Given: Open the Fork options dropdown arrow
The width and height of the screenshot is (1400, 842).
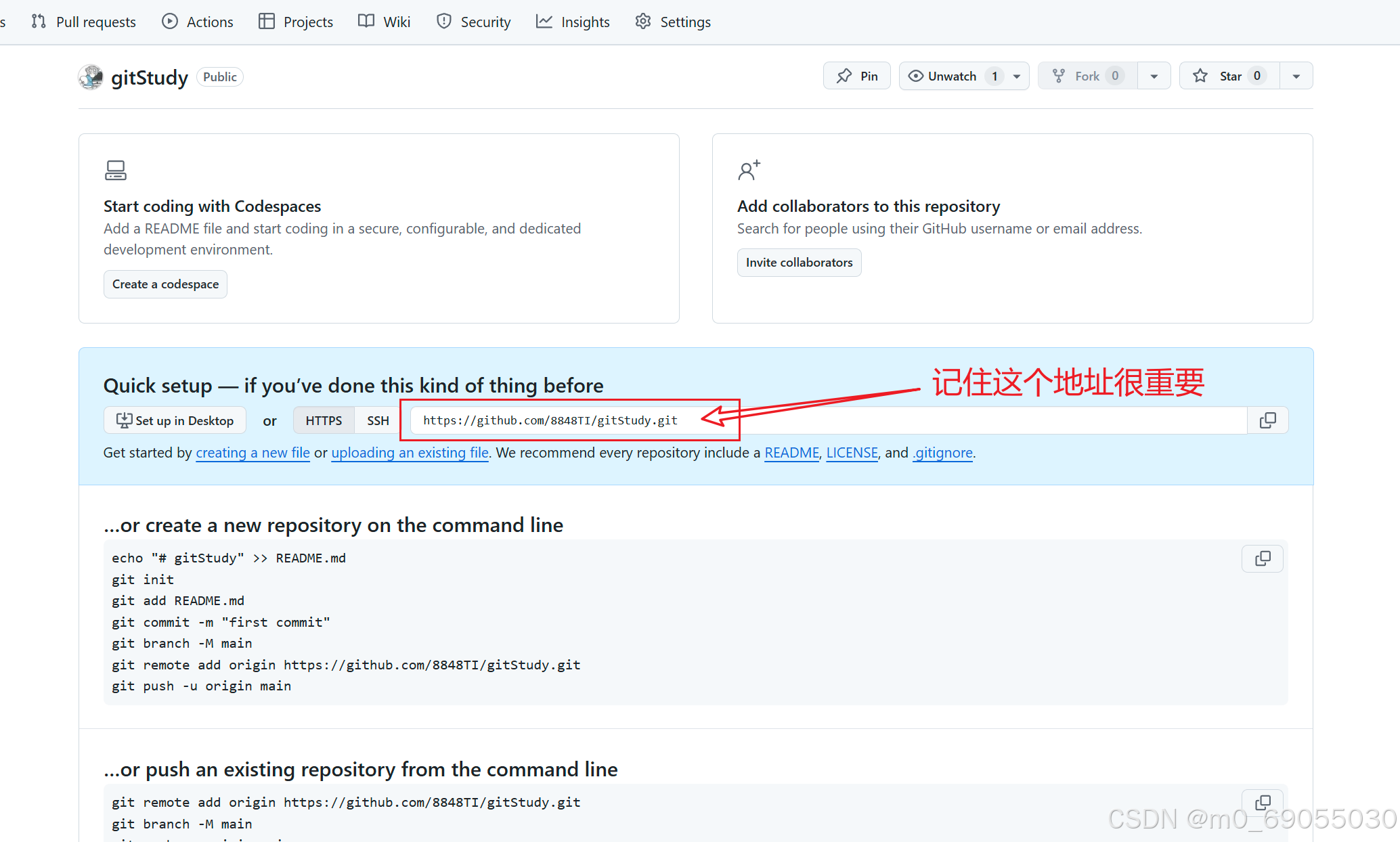Looking at the screenshot, I should (1154, 76).
